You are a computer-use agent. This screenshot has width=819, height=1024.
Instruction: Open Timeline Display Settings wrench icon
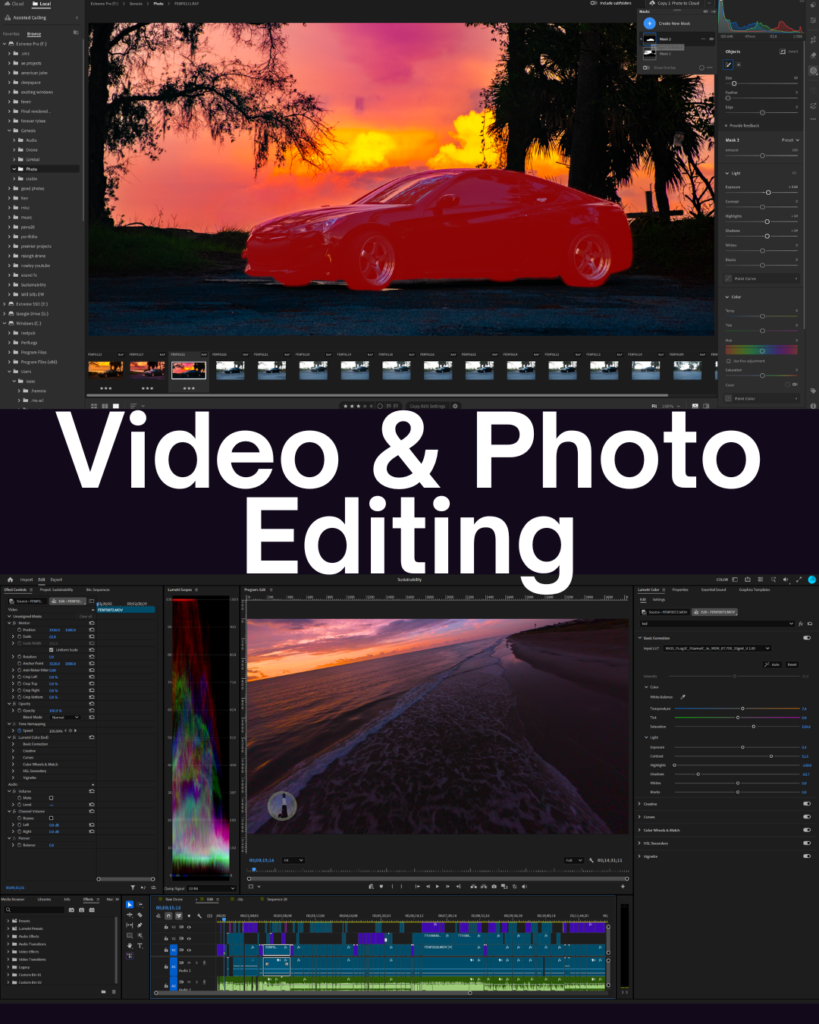point(199,916)
